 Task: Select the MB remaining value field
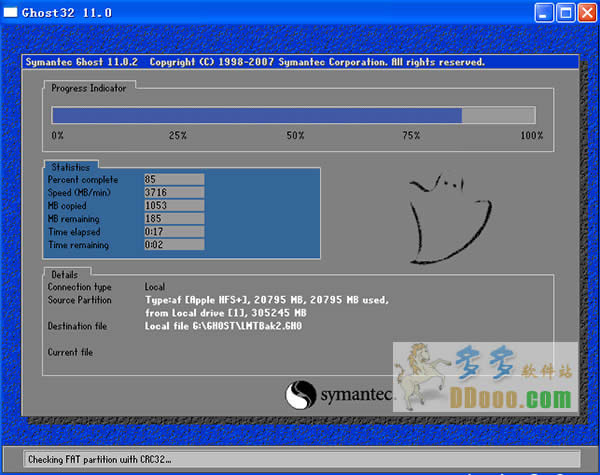173,218
